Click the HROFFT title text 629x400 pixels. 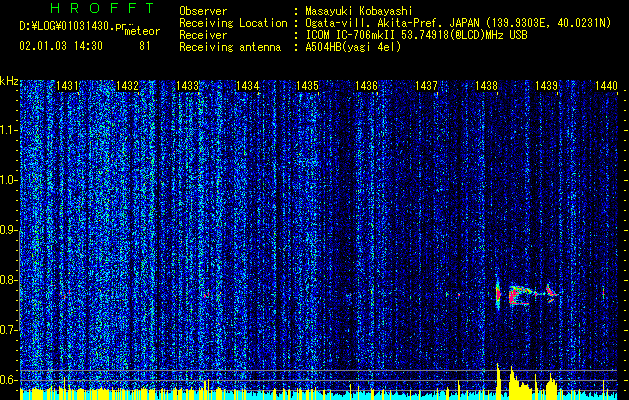coord(102,8)
